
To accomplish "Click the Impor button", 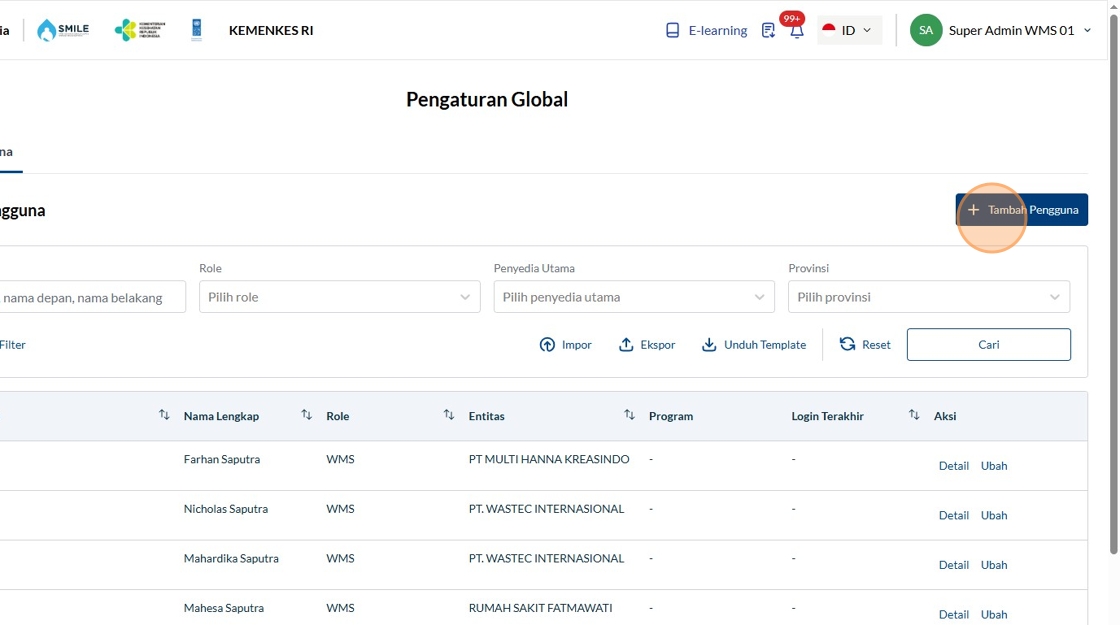I will pyautogui.click(x=566, y=345).
